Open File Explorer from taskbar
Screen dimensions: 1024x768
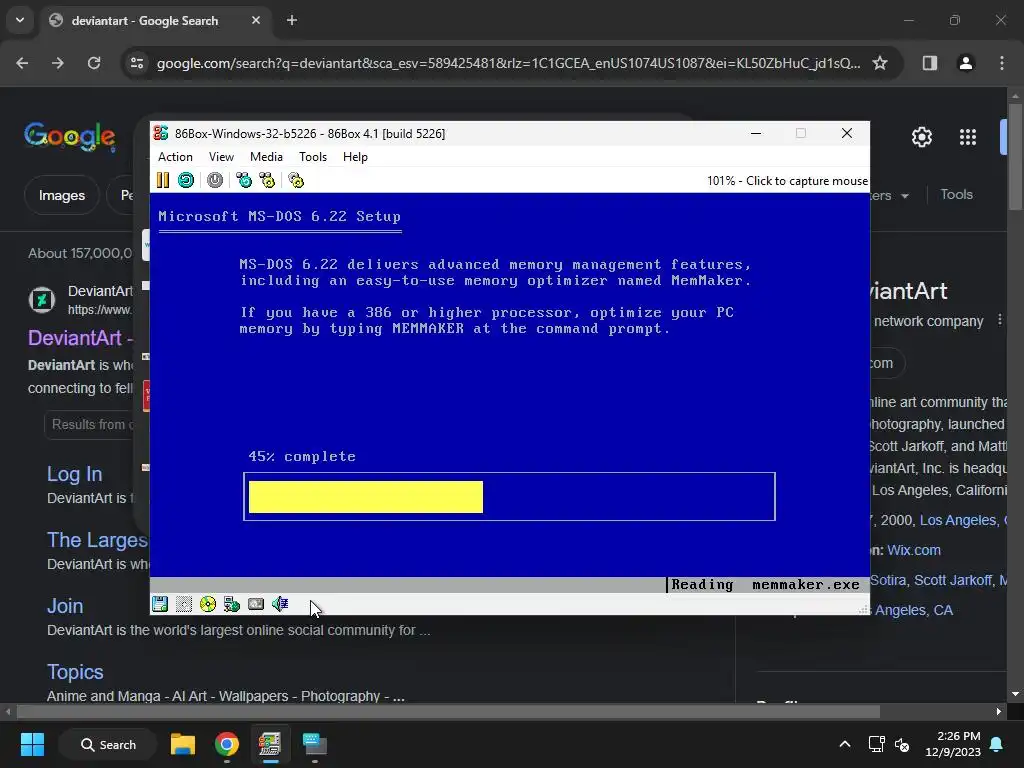coord(183,744)
